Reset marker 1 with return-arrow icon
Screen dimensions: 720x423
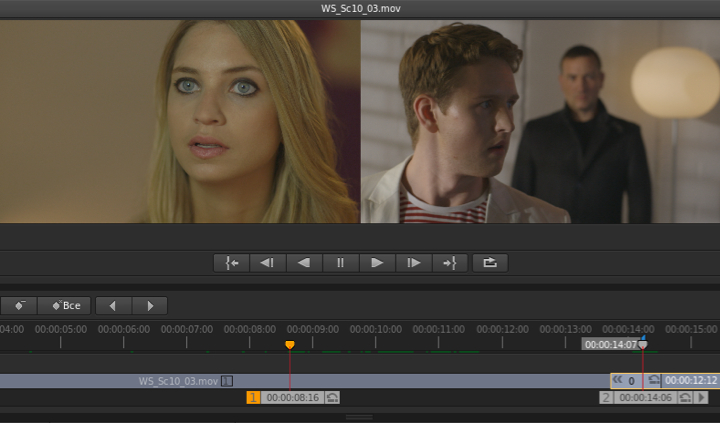pos(332,397)
